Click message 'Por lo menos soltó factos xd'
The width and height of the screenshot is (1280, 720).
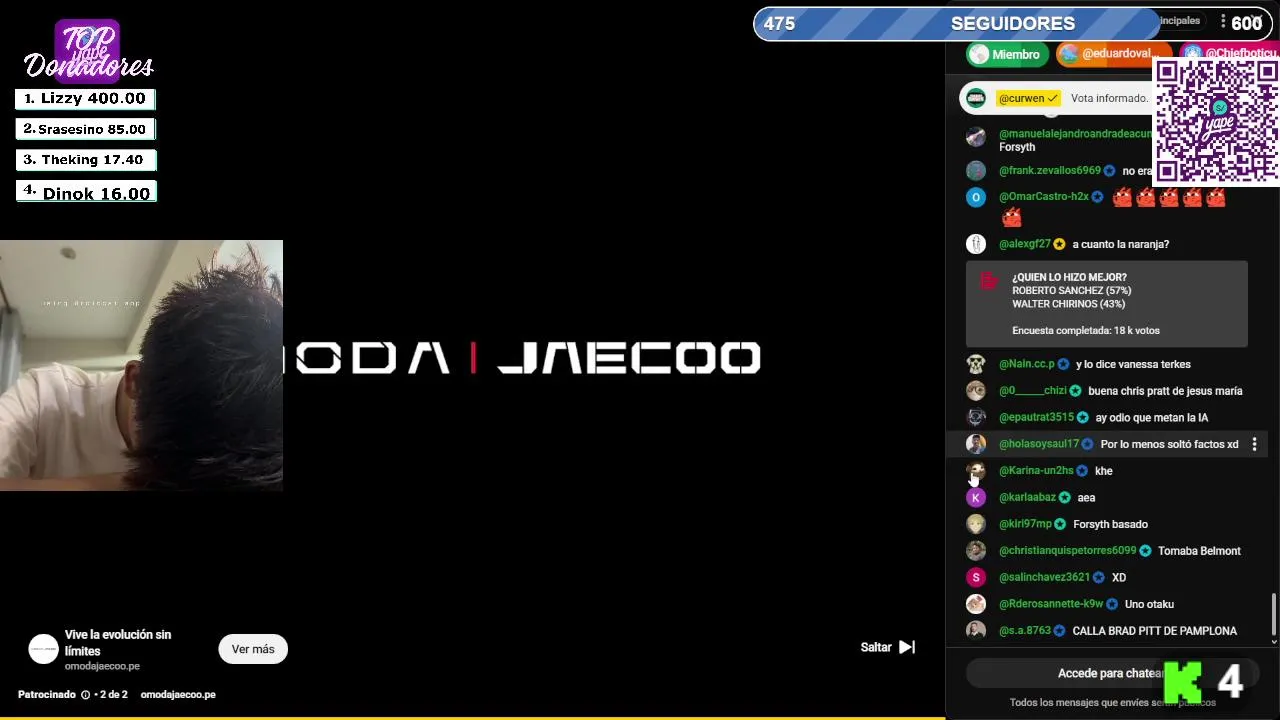click(x=1169, y=444)
